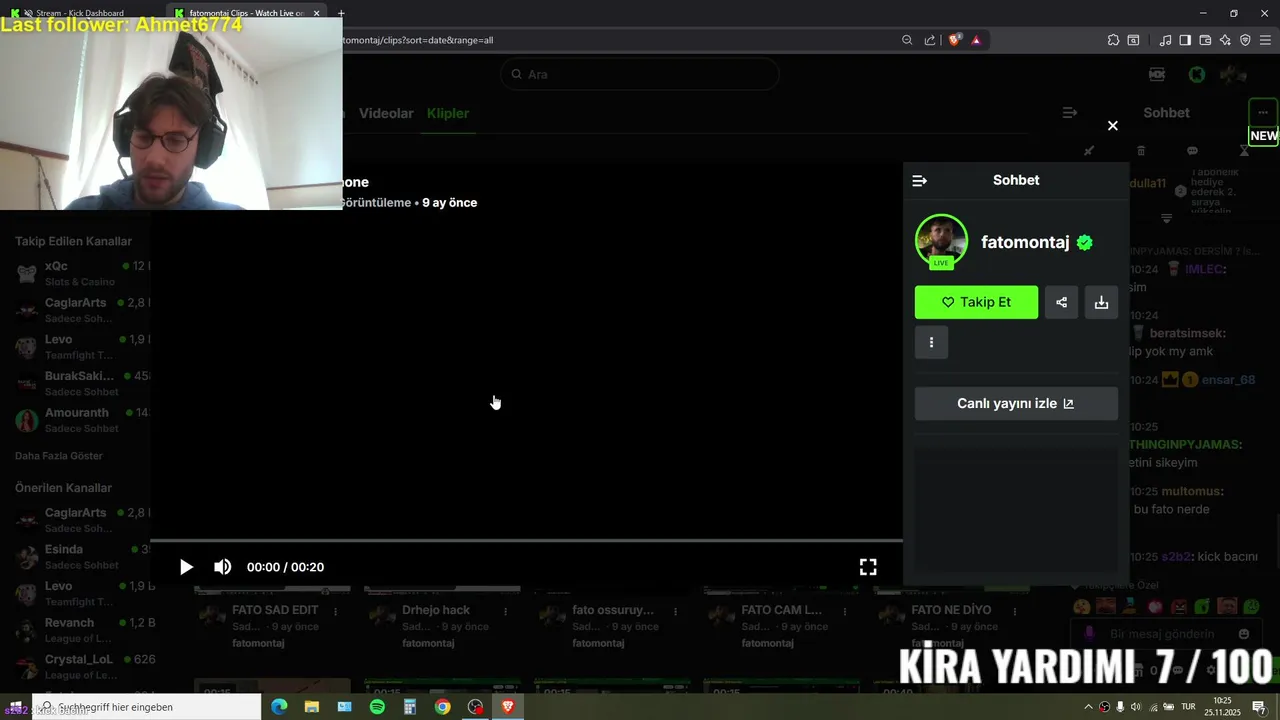Switch to the Videolar tab

pos(386,113)
